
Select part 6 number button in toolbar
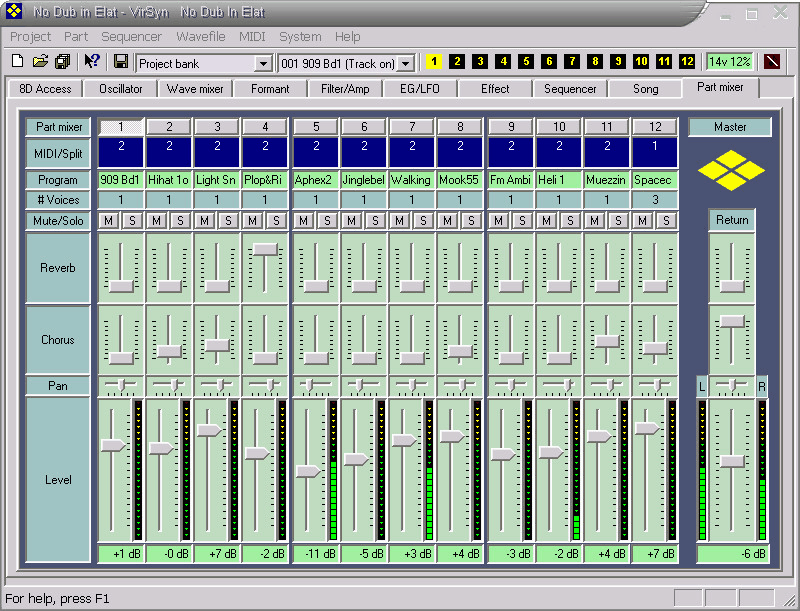pyautogui.click(x=549, y=62)
